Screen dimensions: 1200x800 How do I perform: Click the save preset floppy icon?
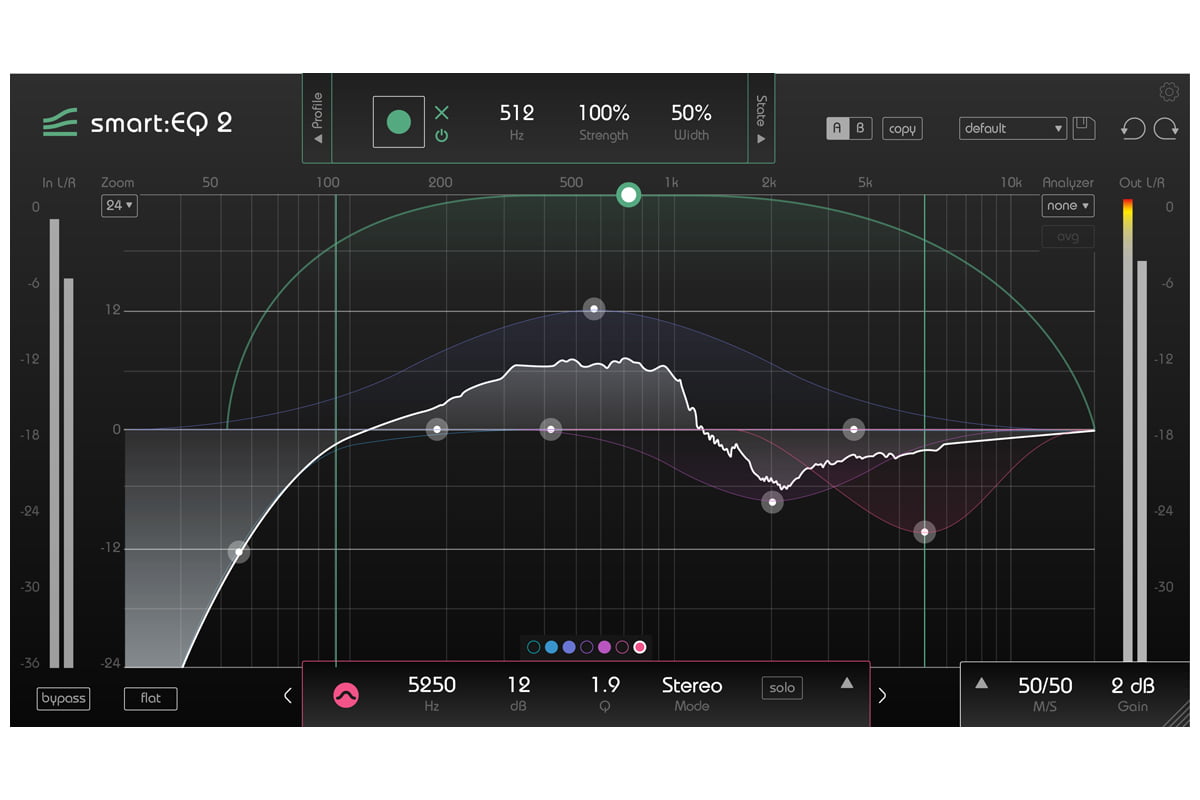coord(1085,128)
